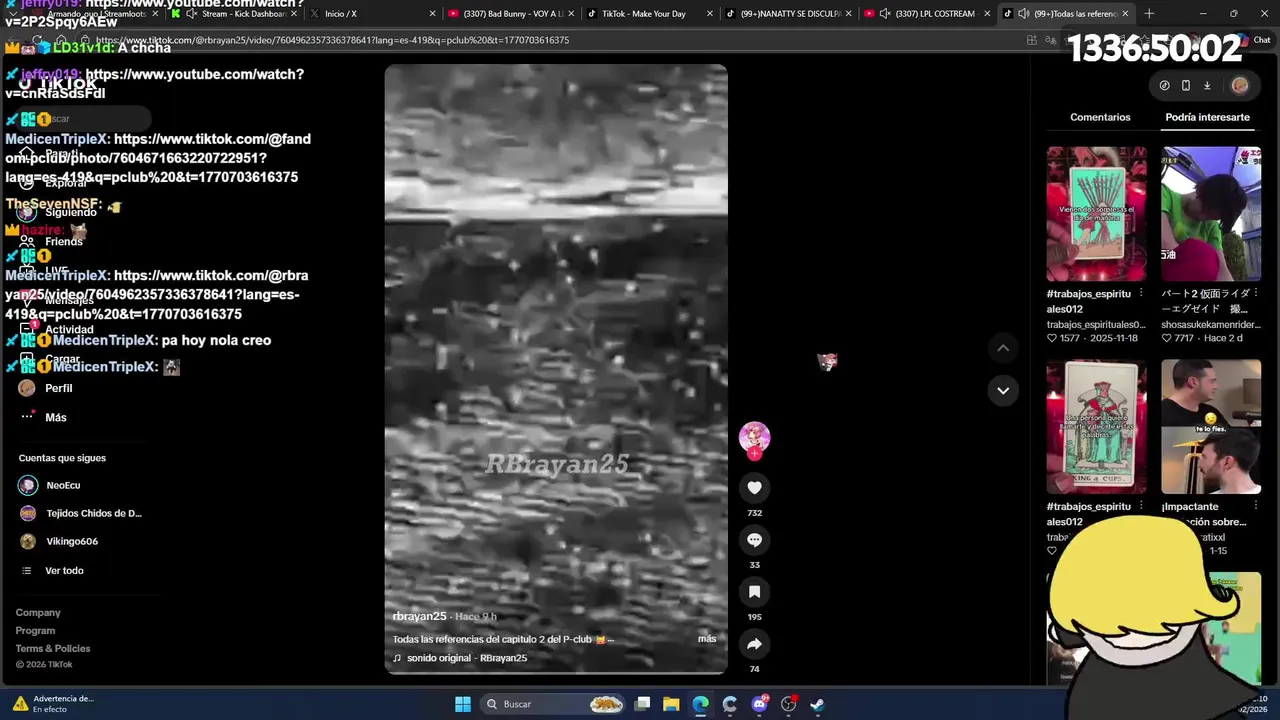Open Windows Start menu
1280x720 pixels.
(463, 704)
